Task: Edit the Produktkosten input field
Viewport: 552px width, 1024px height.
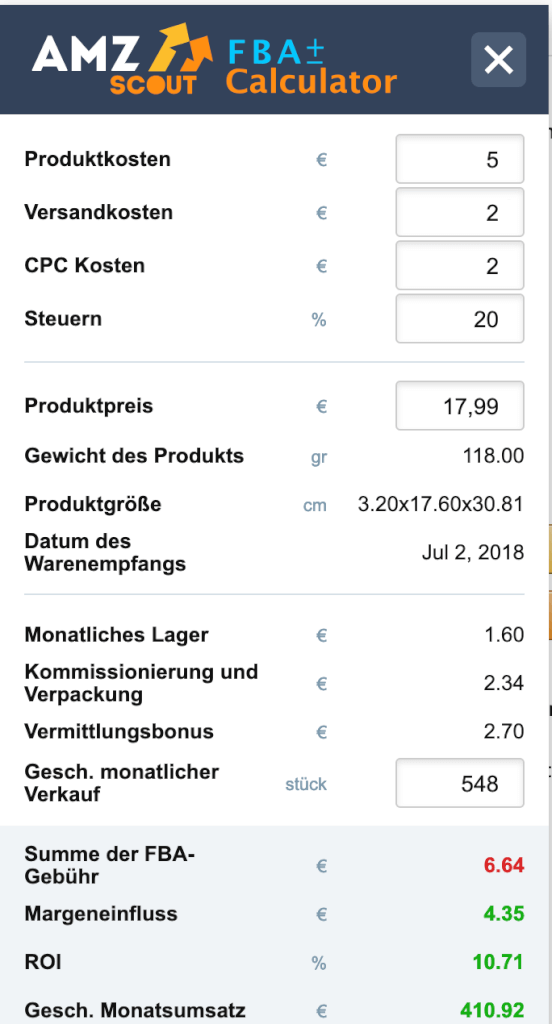Action: tap(460, 159)
